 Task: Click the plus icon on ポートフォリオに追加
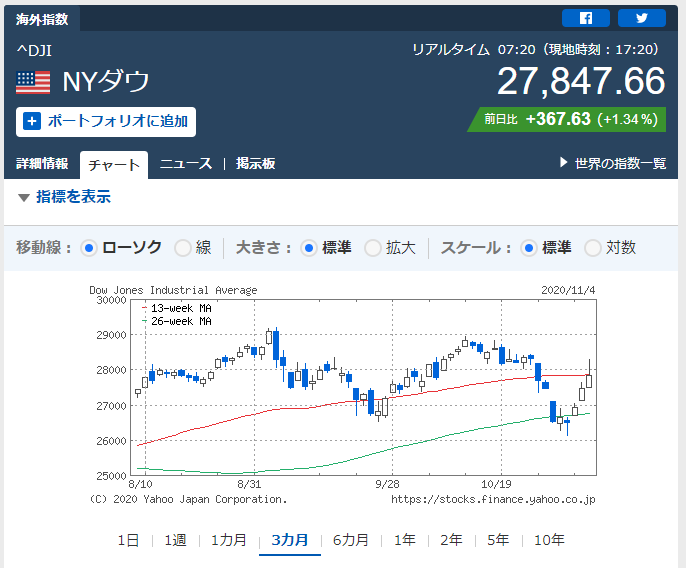32,121
